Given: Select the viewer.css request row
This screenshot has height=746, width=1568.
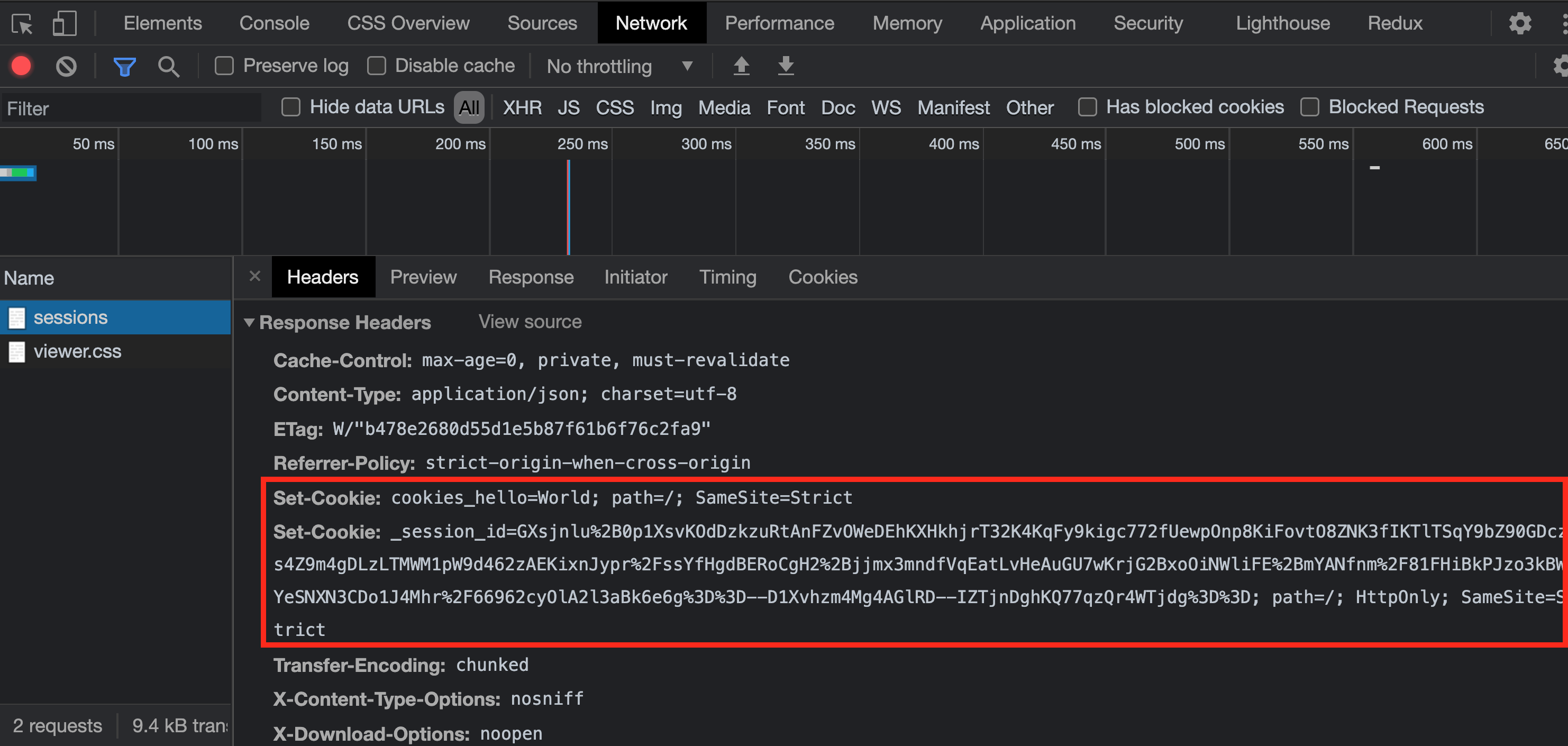Looking at the screenshot, I should (77, 351).
